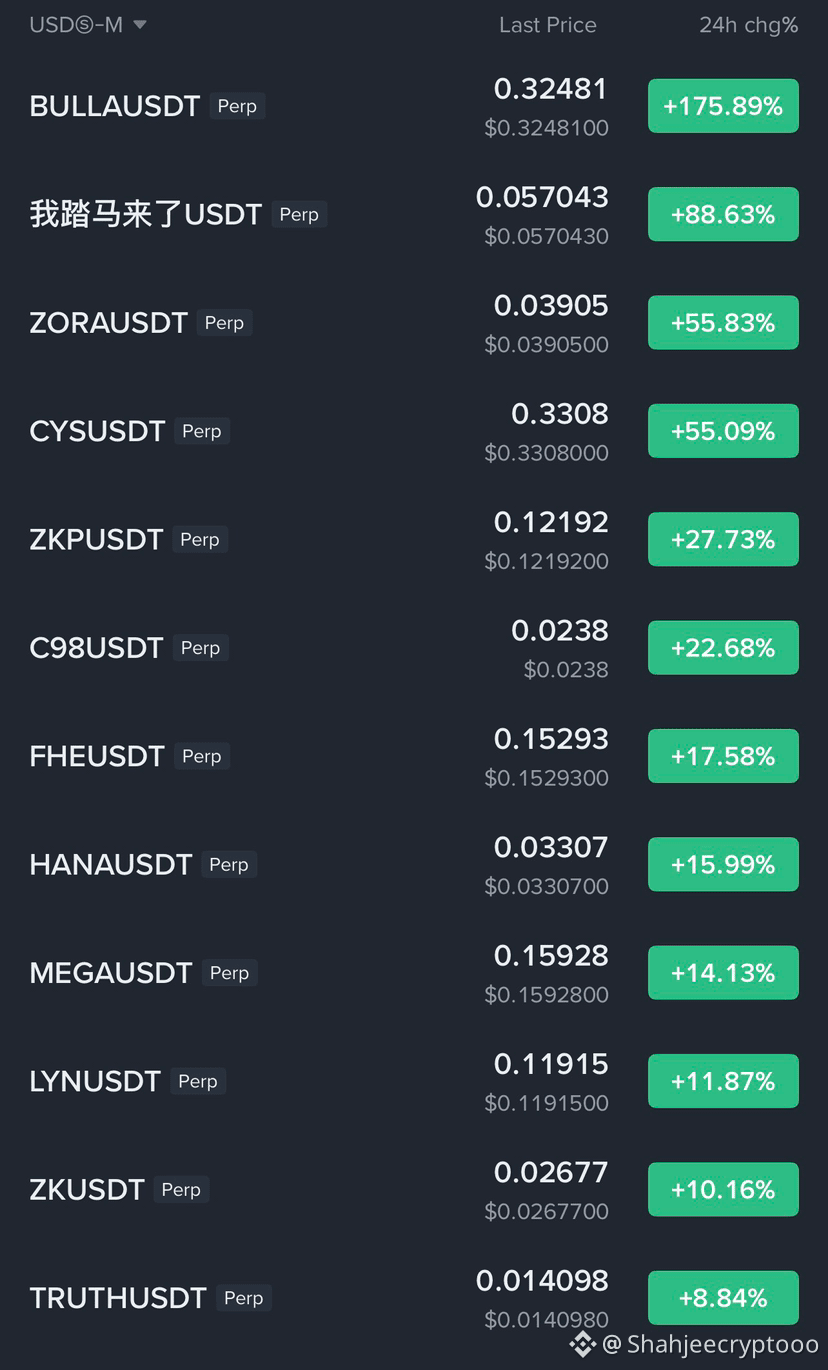This screenshot has height=1370, width=828.
Task: Sort the list by 24h chg%
Action: coord(748,25)
